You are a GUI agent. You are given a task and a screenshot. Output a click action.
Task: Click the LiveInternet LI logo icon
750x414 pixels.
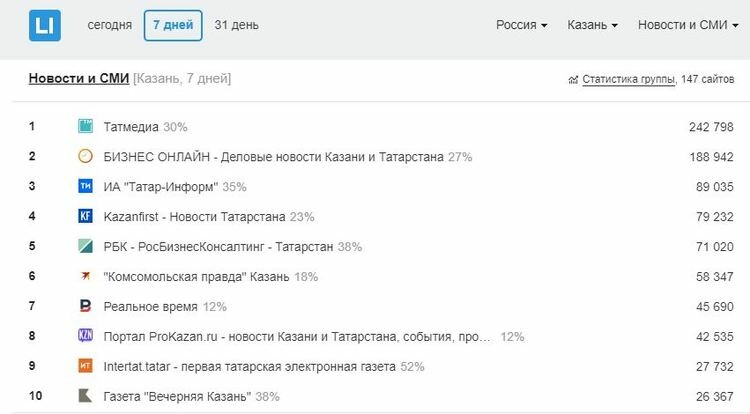pos(44,25)
